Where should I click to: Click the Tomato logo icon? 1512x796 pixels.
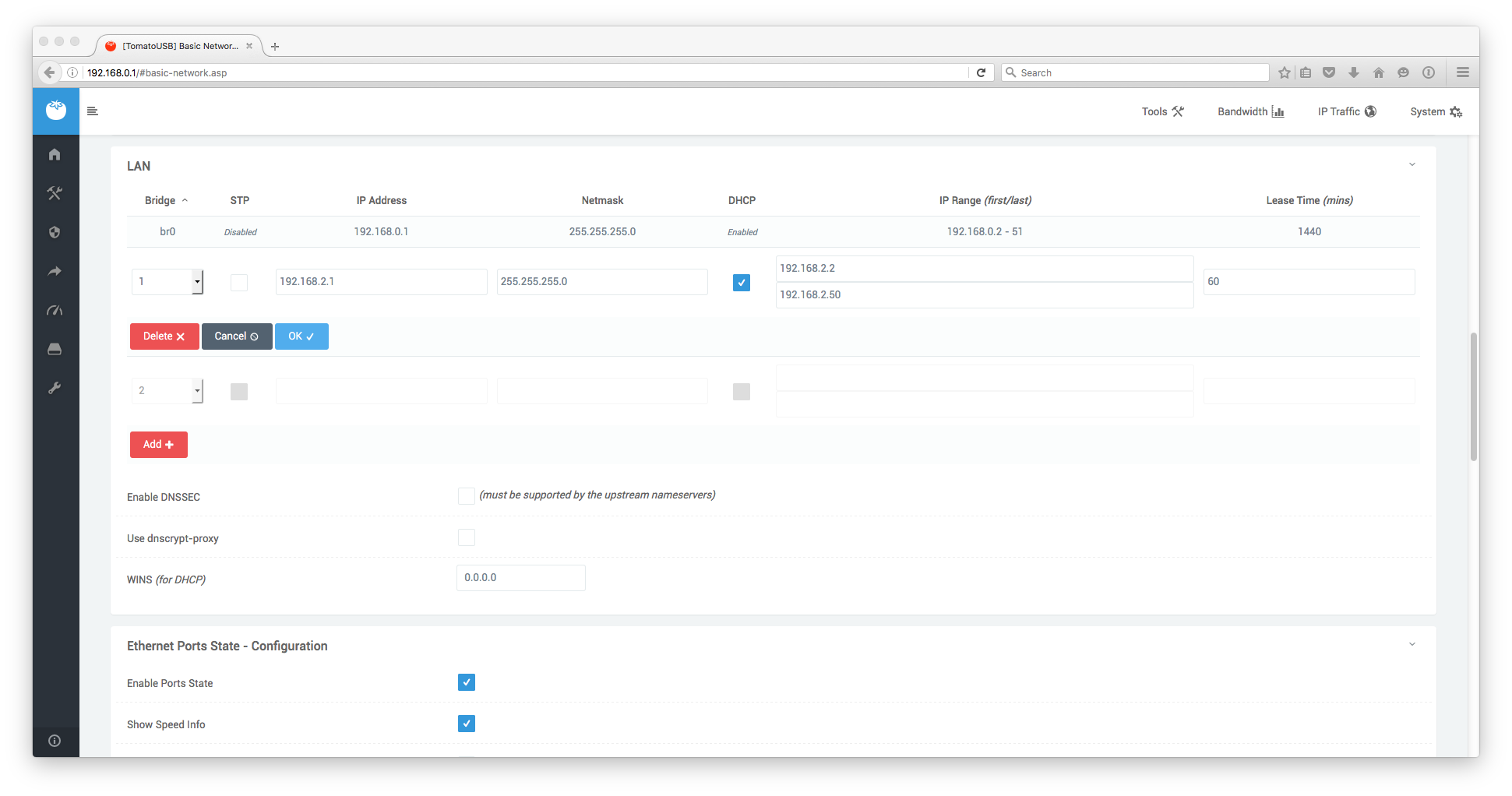(x=56, y=110)
